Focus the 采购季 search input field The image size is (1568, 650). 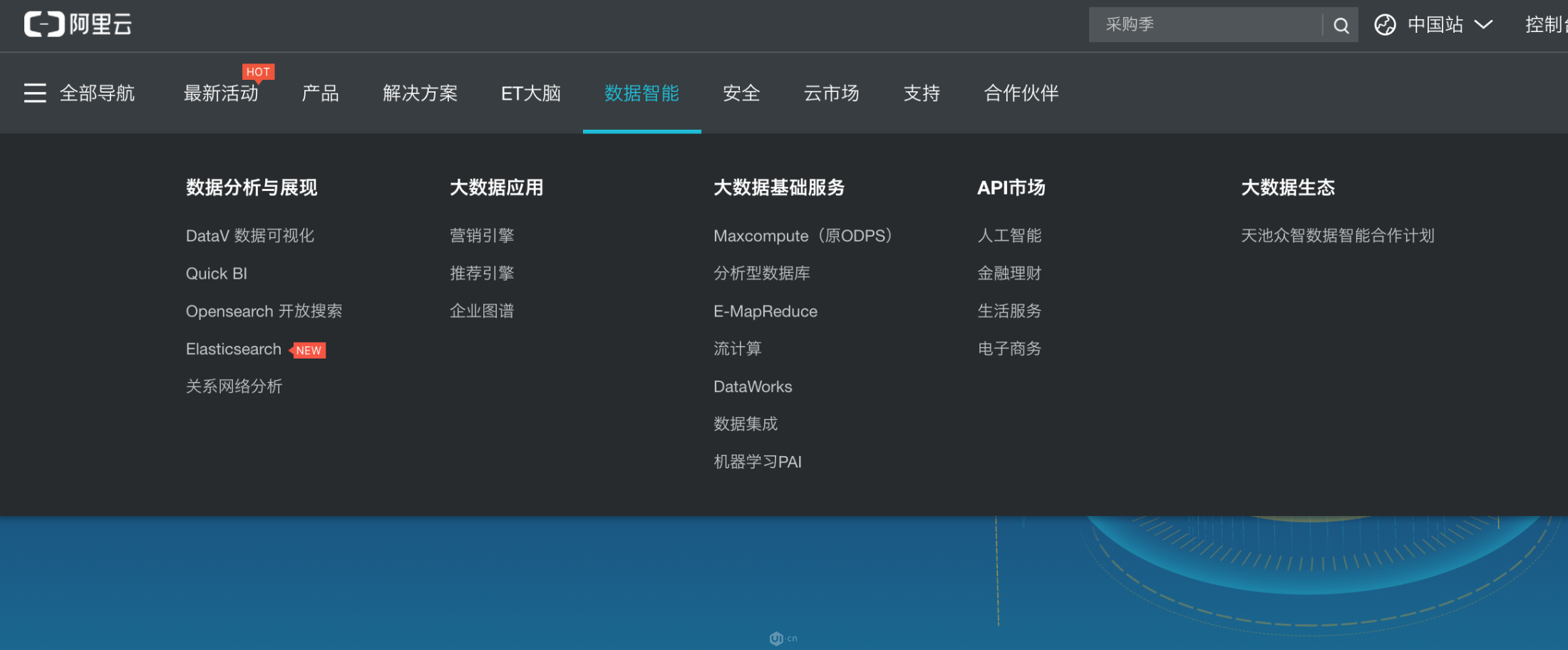pos(1205,25)
